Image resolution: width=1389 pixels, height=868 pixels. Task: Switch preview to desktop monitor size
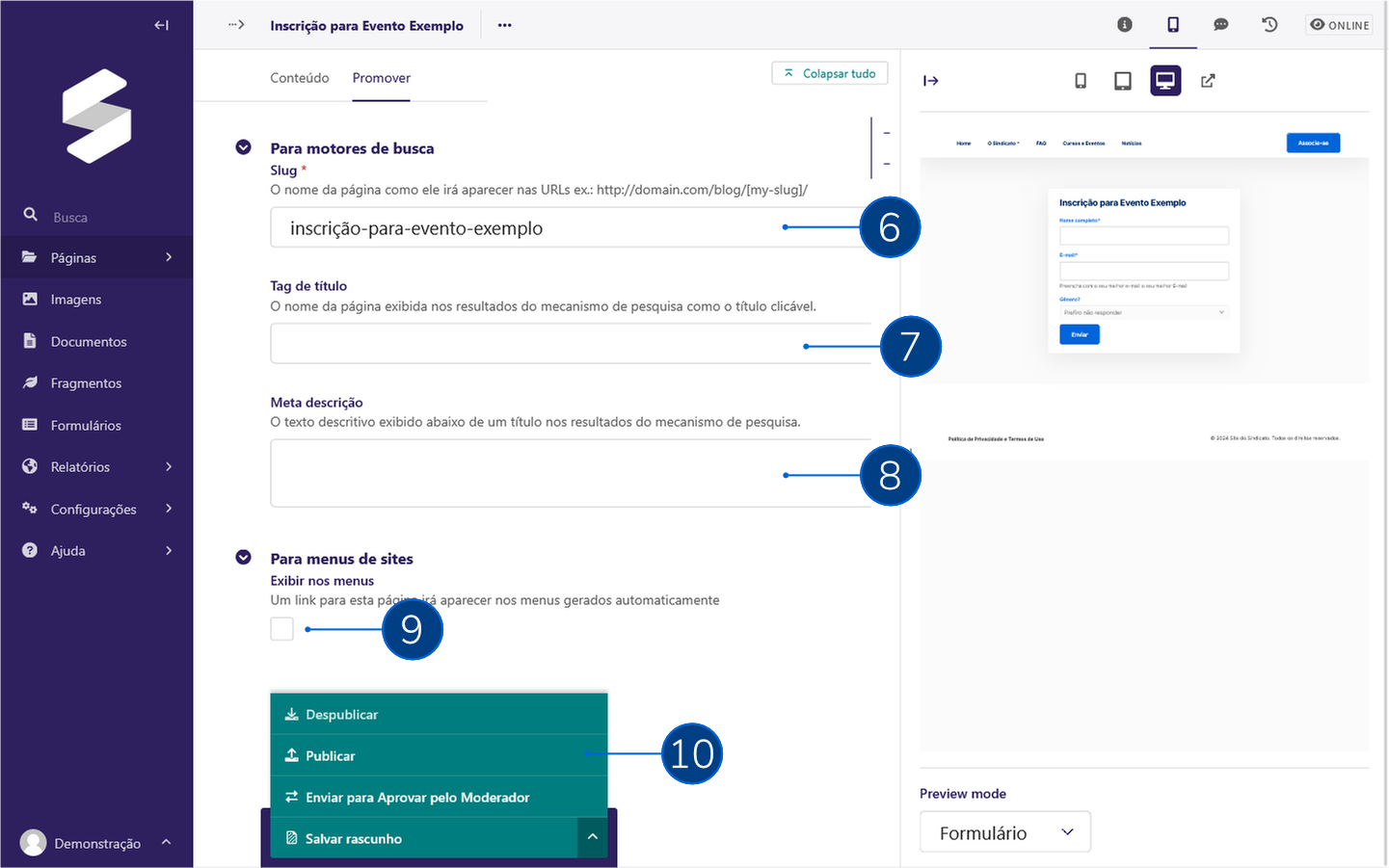[x=1165, y=81]
